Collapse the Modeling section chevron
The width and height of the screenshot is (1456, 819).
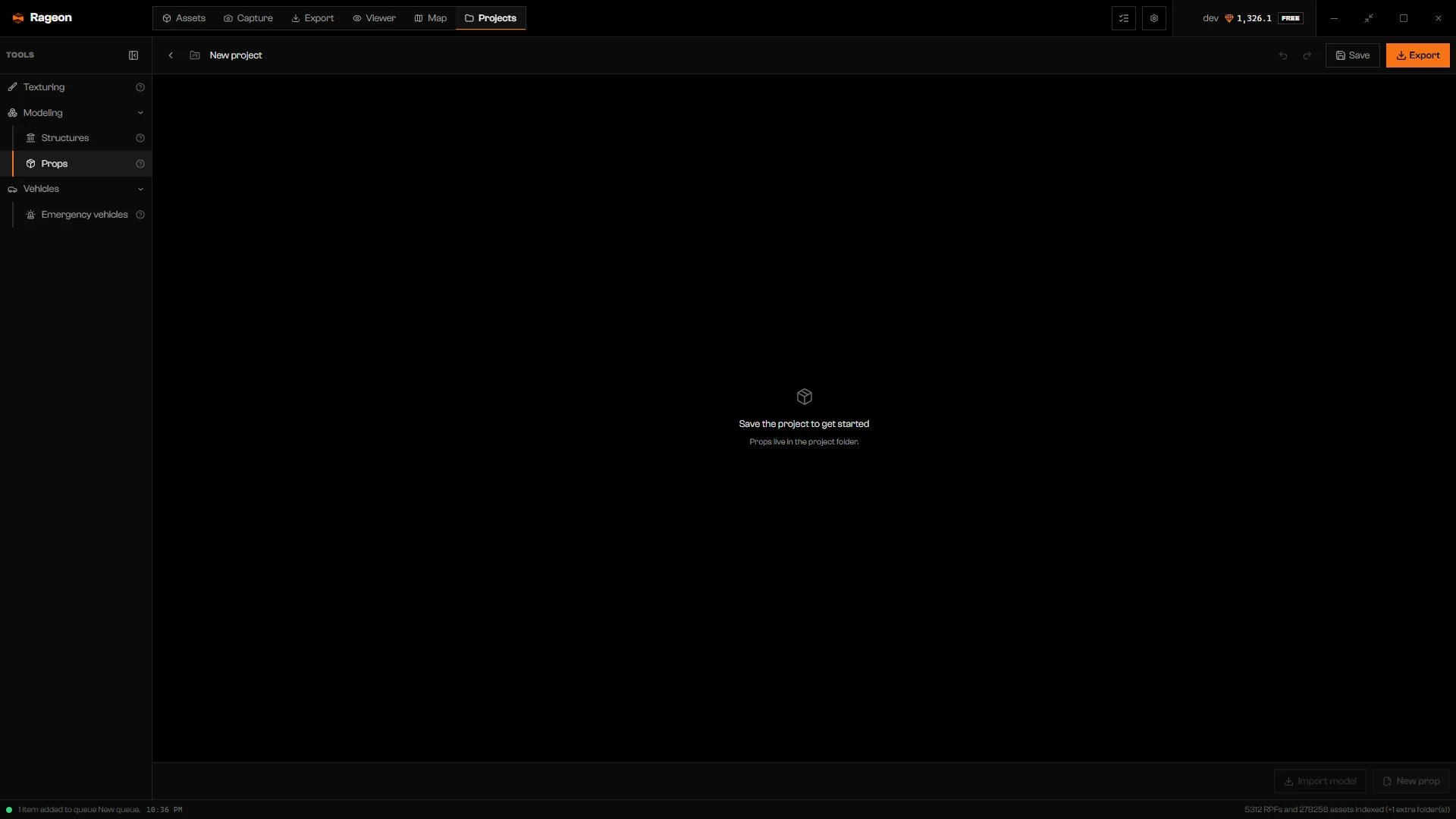[140, 113]
